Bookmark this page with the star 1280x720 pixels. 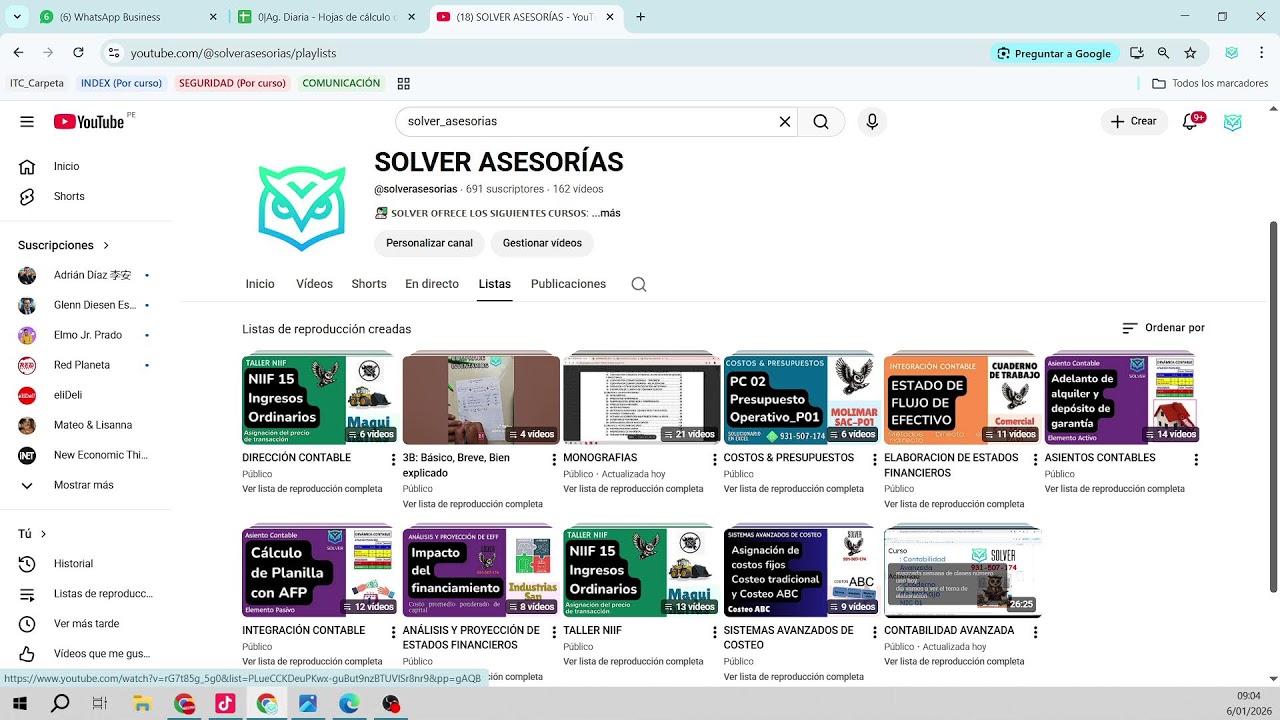pos(1190,53)
